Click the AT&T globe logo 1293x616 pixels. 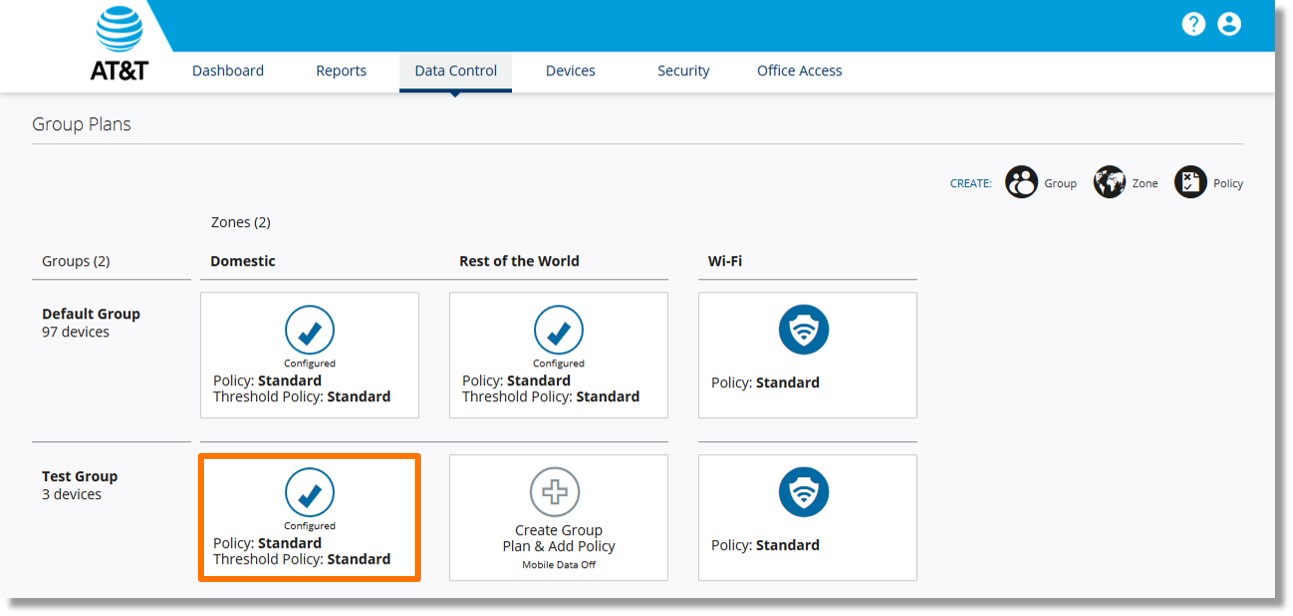119,29
